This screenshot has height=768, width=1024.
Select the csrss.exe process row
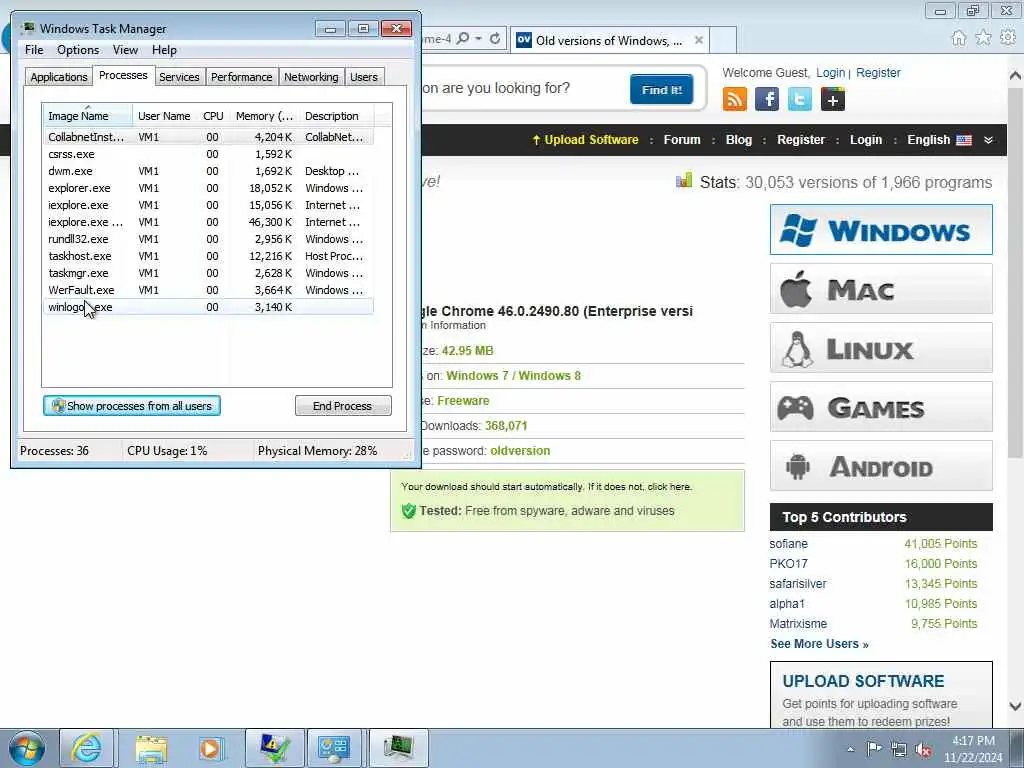[x=209, y=154]
